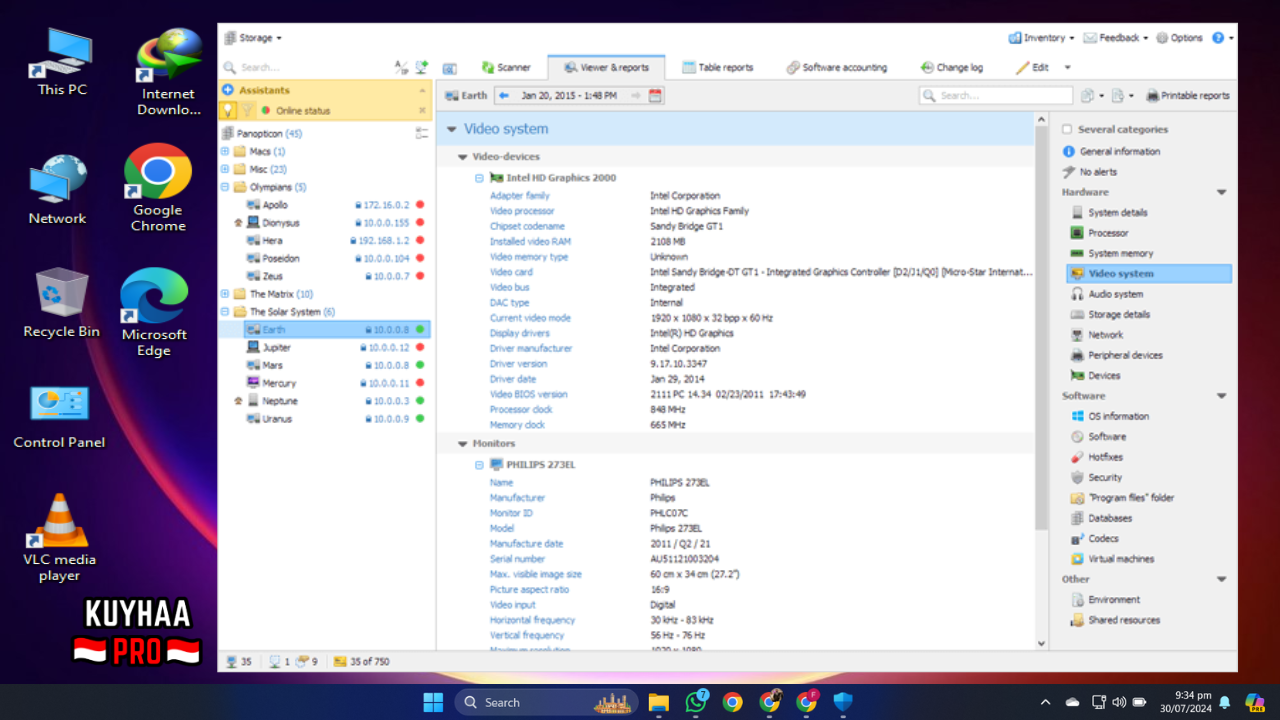Click the blue plus icon beside Assistants
Image resolution: width=1280 pixels, height=720 pixels.
tap(228, 90)
